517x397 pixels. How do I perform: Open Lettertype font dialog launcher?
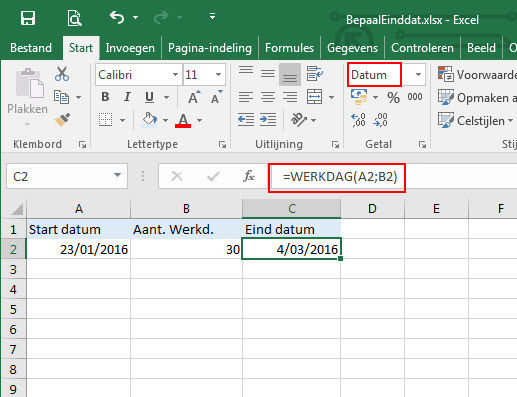pos(222,145)
